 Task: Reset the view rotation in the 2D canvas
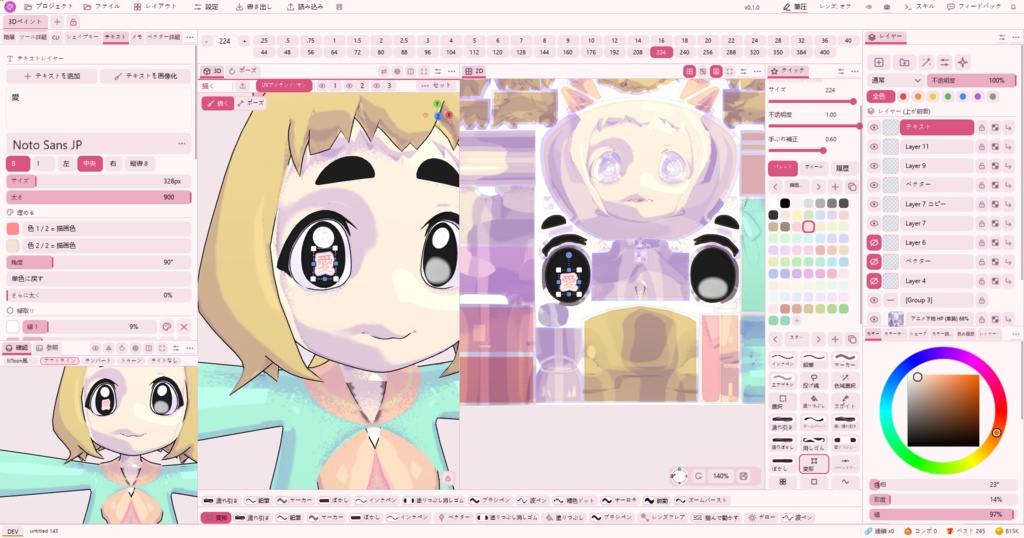tap(699, 476)
